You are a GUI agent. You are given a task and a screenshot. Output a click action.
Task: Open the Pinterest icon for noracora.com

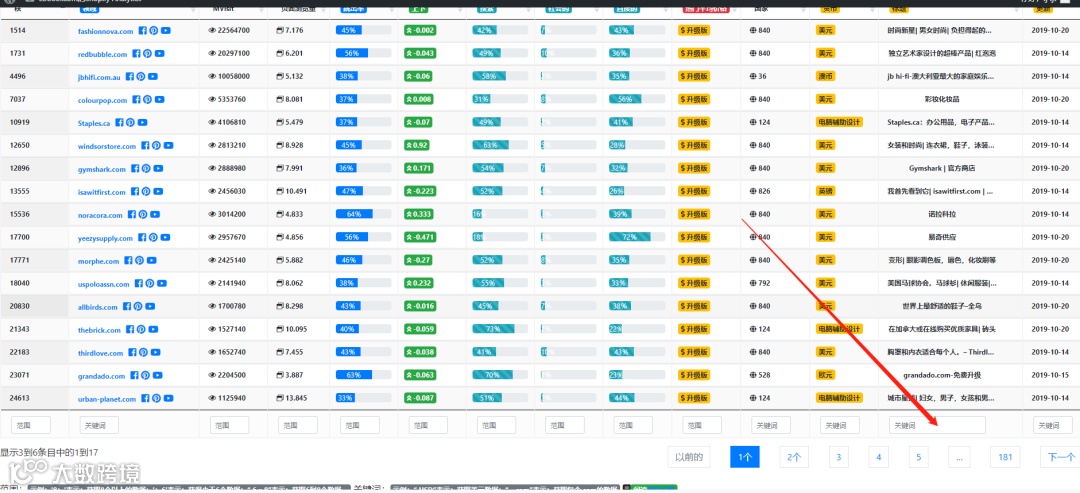(143, 215)
